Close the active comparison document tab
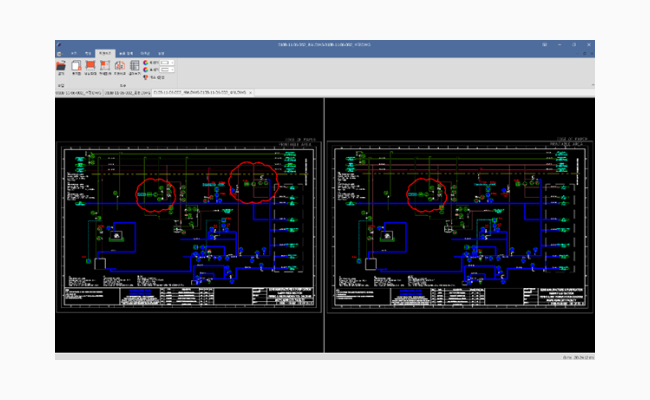 click(250, 92)
